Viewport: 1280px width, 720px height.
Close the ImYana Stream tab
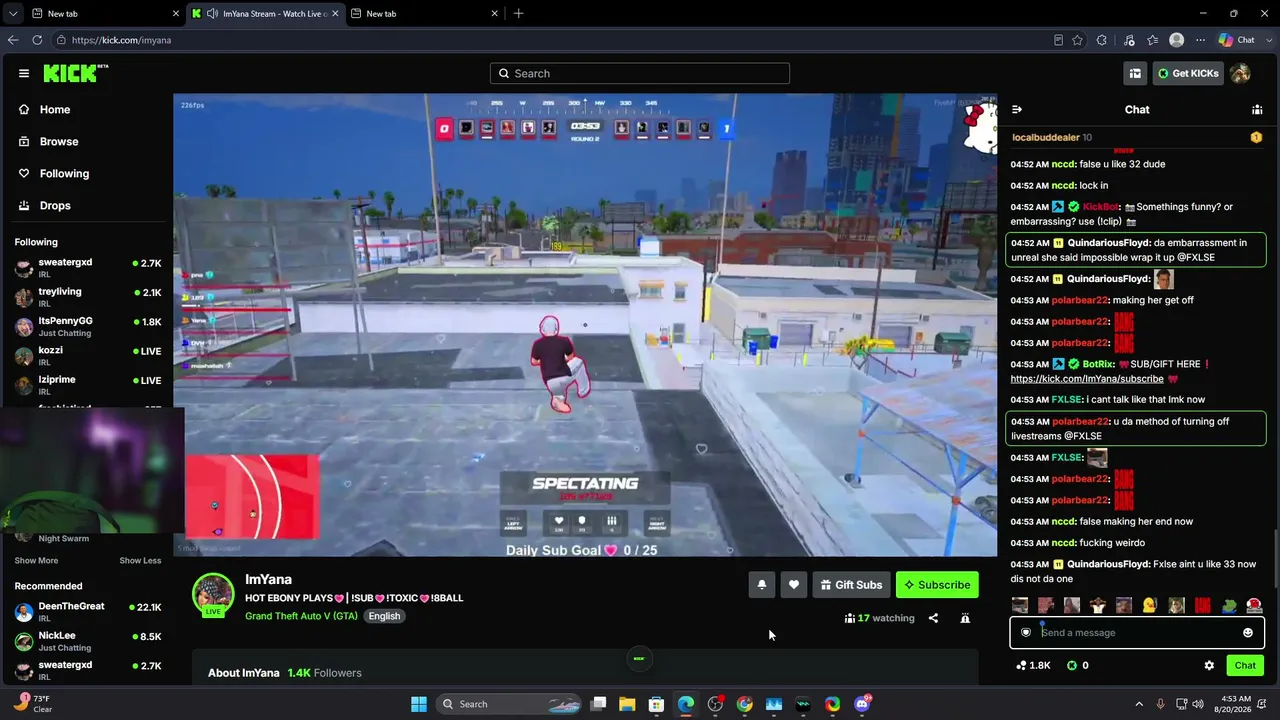[335, 14]
